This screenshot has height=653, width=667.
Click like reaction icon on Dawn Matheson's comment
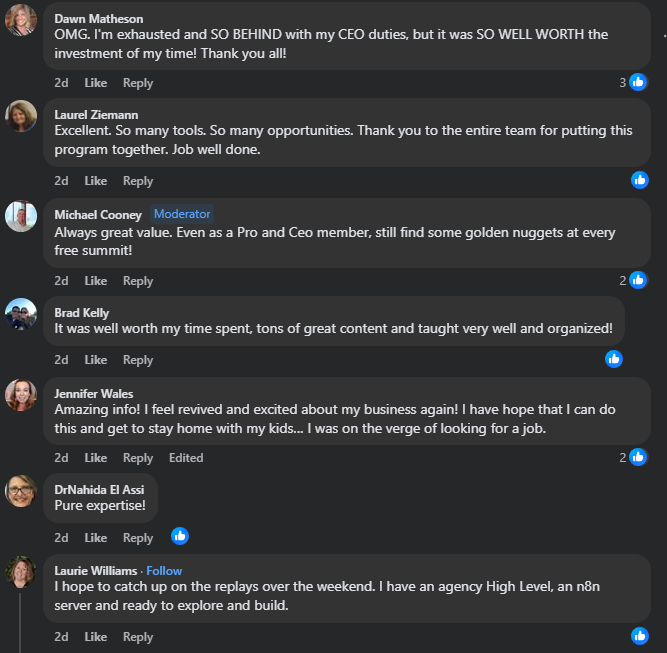pyautogui.click(x=638, y=83)
